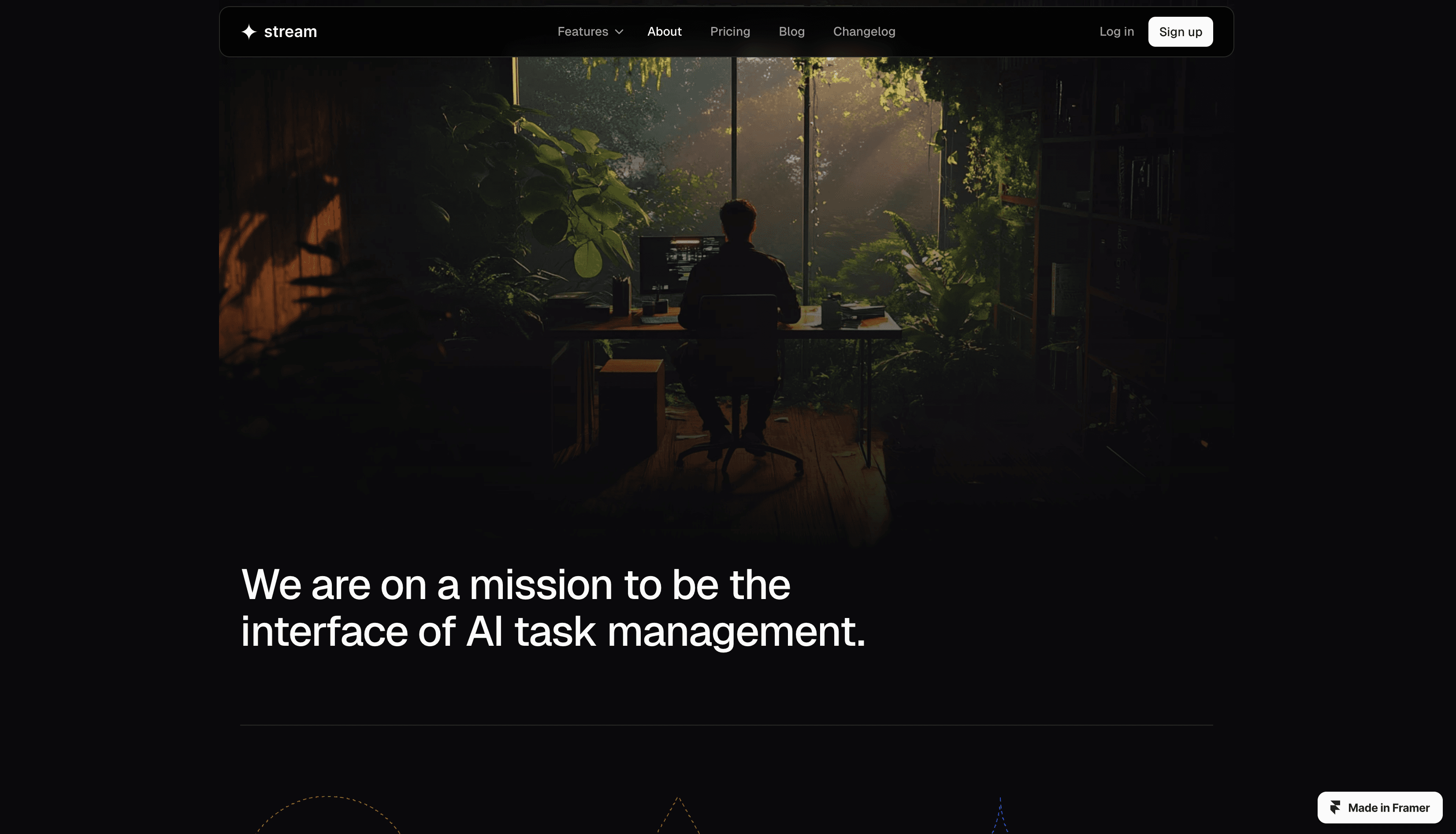The height and width of the screenshot is (834, 1456).
Task: Click the Framer logo icon
Action: click(1335, 808)
